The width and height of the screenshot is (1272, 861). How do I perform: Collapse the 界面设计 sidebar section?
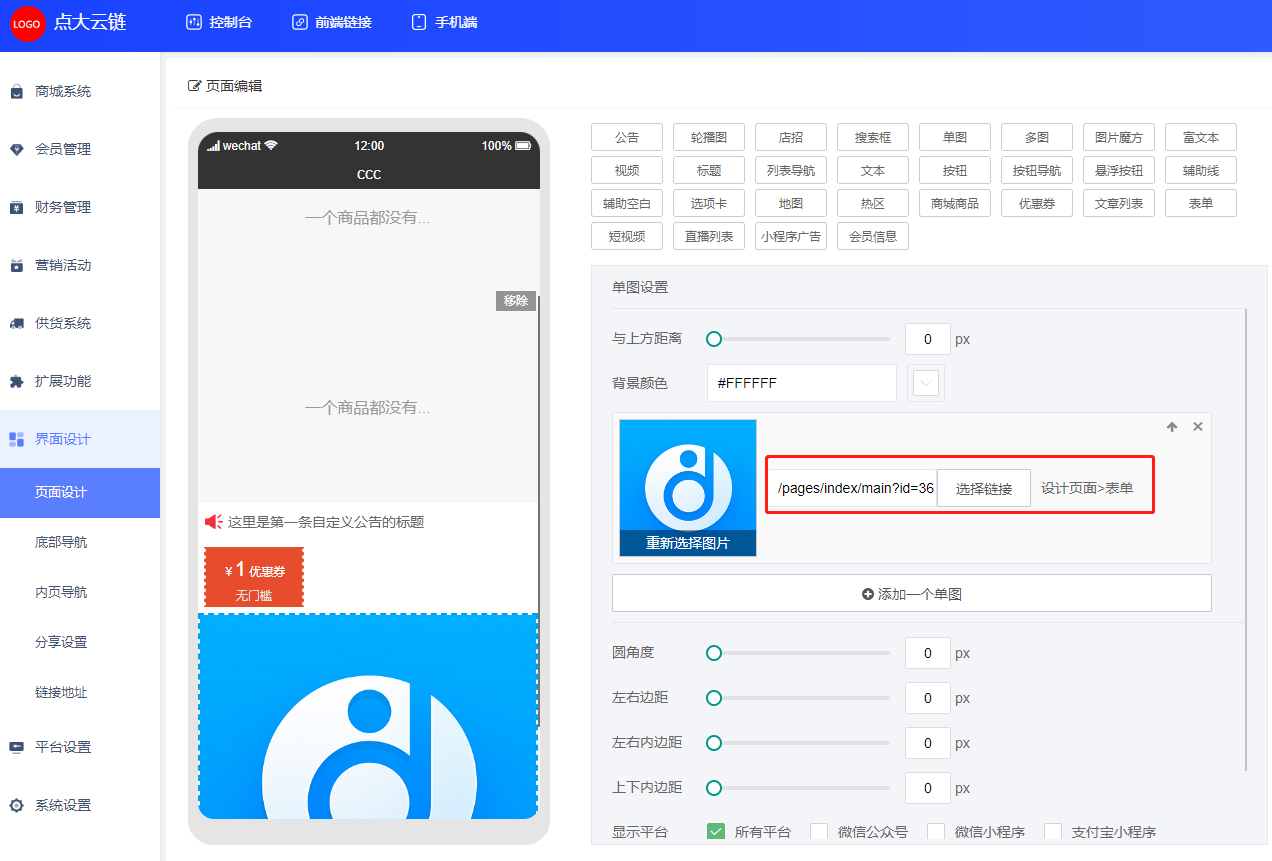tap(80, 439)
